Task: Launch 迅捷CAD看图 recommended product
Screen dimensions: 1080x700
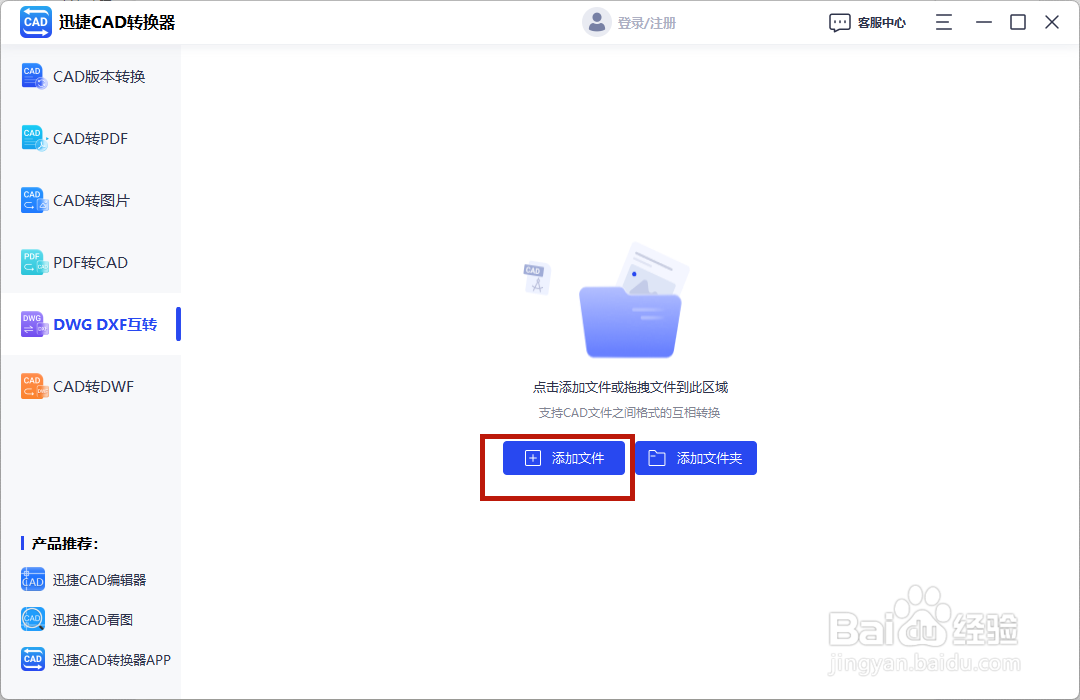Action: coord(90,619)
